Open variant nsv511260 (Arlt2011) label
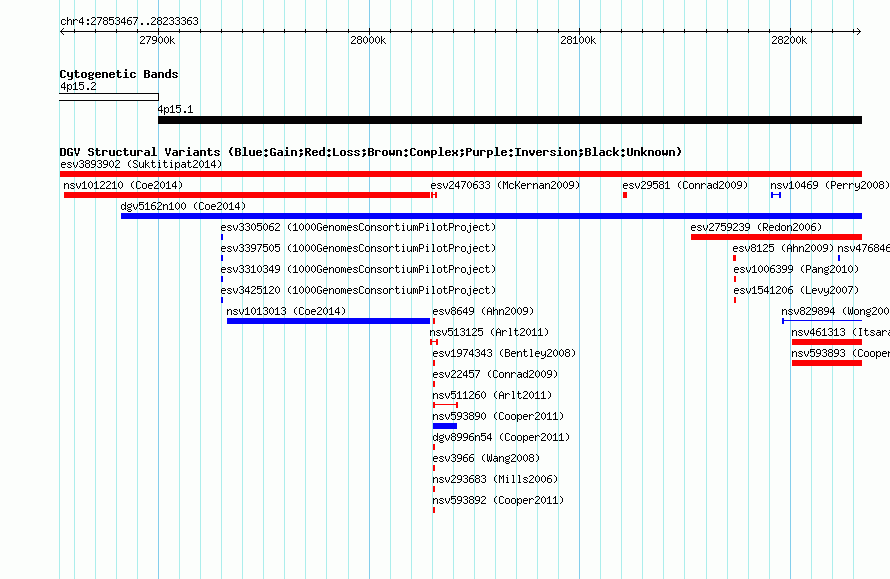This screenshot has height=579, width=890. coord(492,395)
